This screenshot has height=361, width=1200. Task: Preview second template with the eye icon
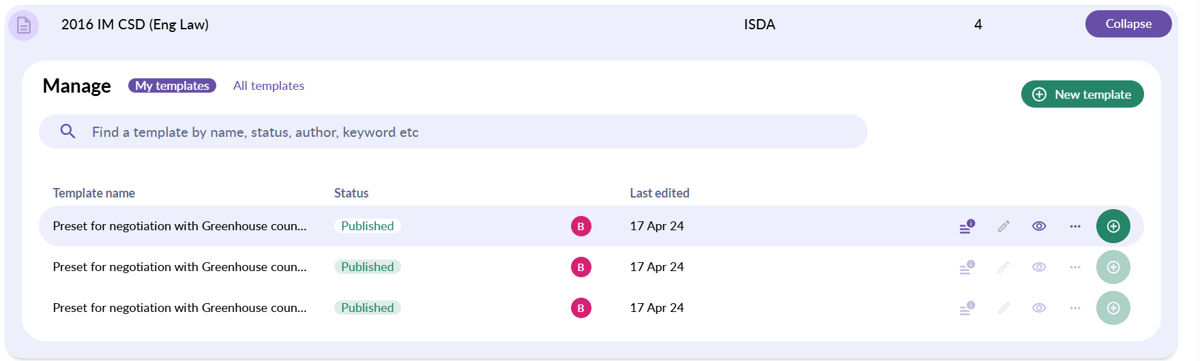coord(1039,268)
